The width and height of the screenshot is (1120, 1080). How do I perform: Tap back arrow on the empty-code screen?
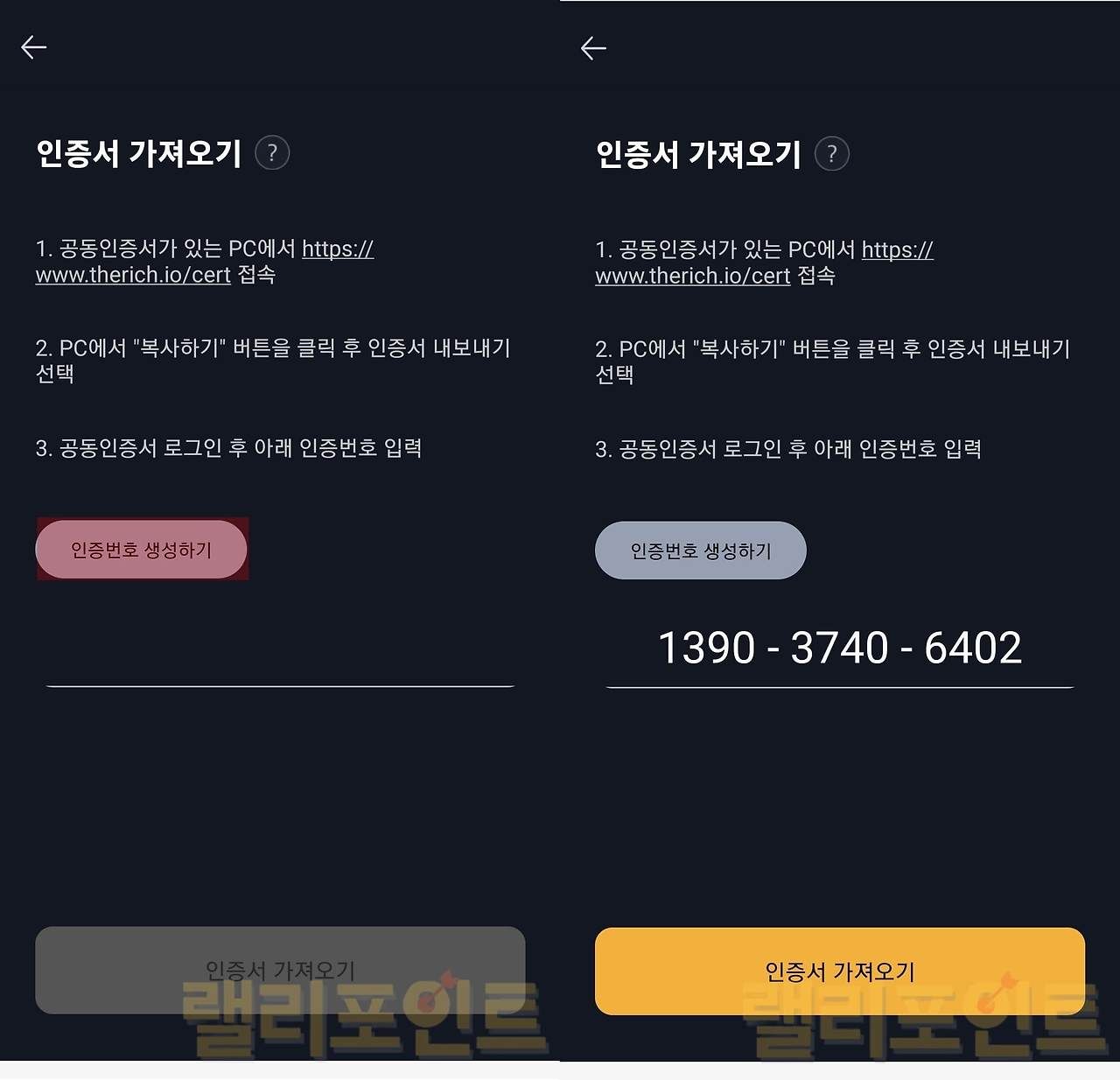click(x=34, y=47)
